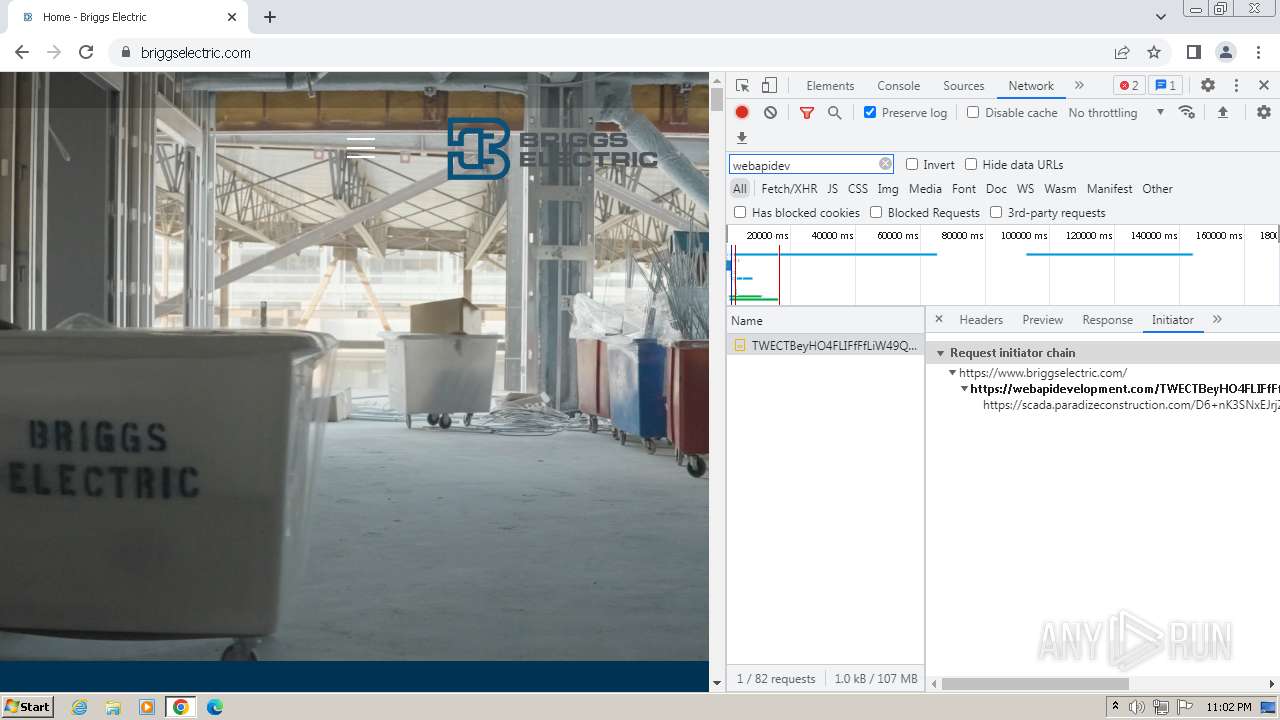Filter requests by Manifest
This screenshot has width=1280, height=720.
(x=1109, y=188)
